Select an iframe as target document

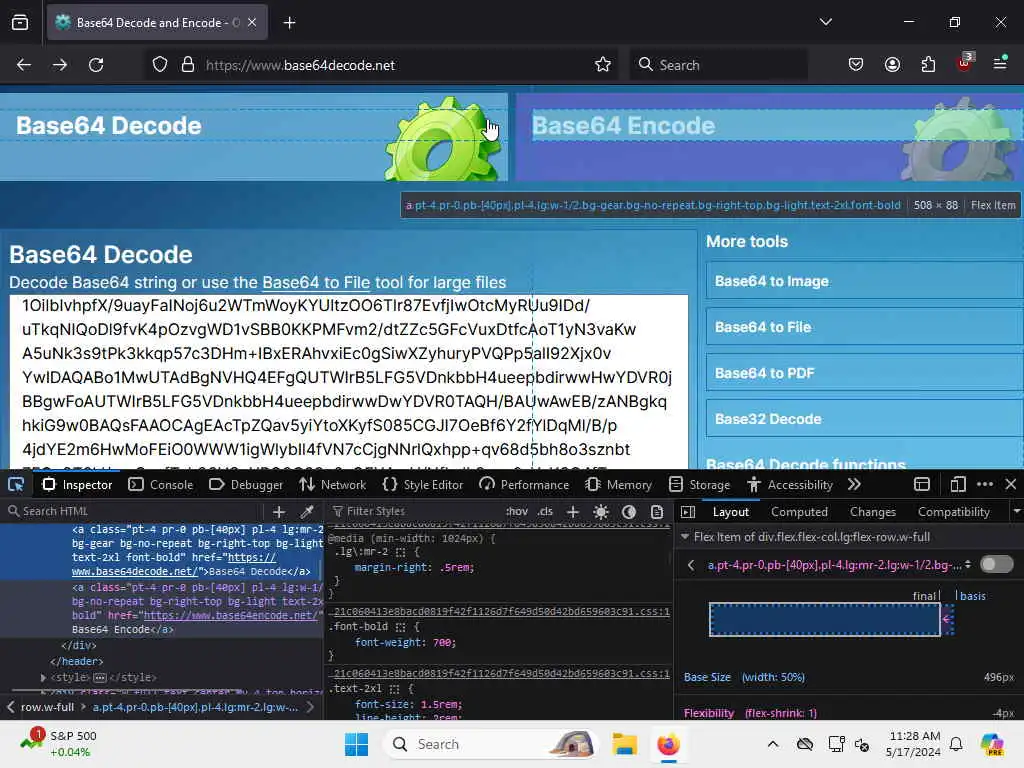(x=921, y=485)
